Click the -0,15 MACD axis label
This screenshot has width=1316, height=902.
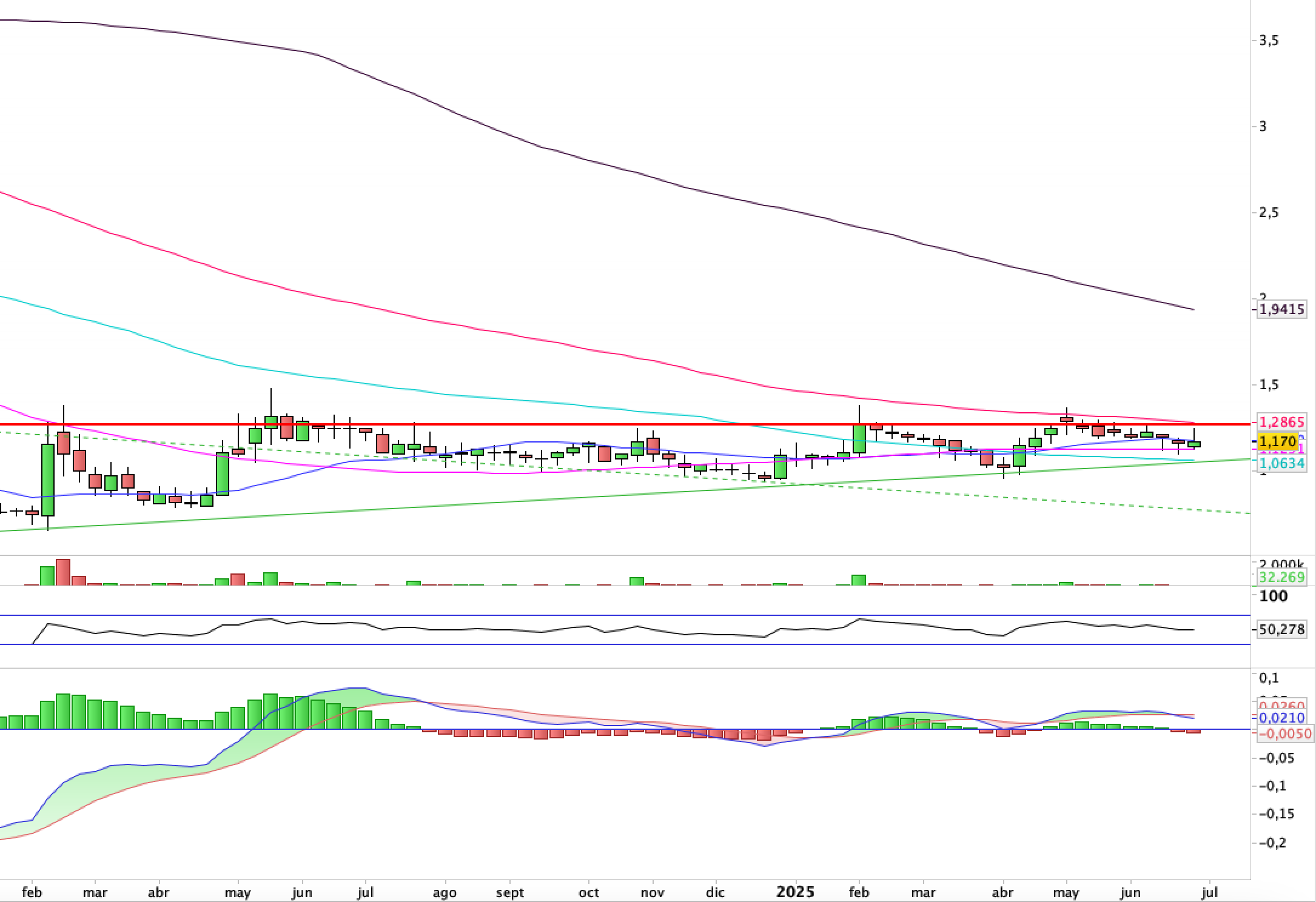[1276, 814]
